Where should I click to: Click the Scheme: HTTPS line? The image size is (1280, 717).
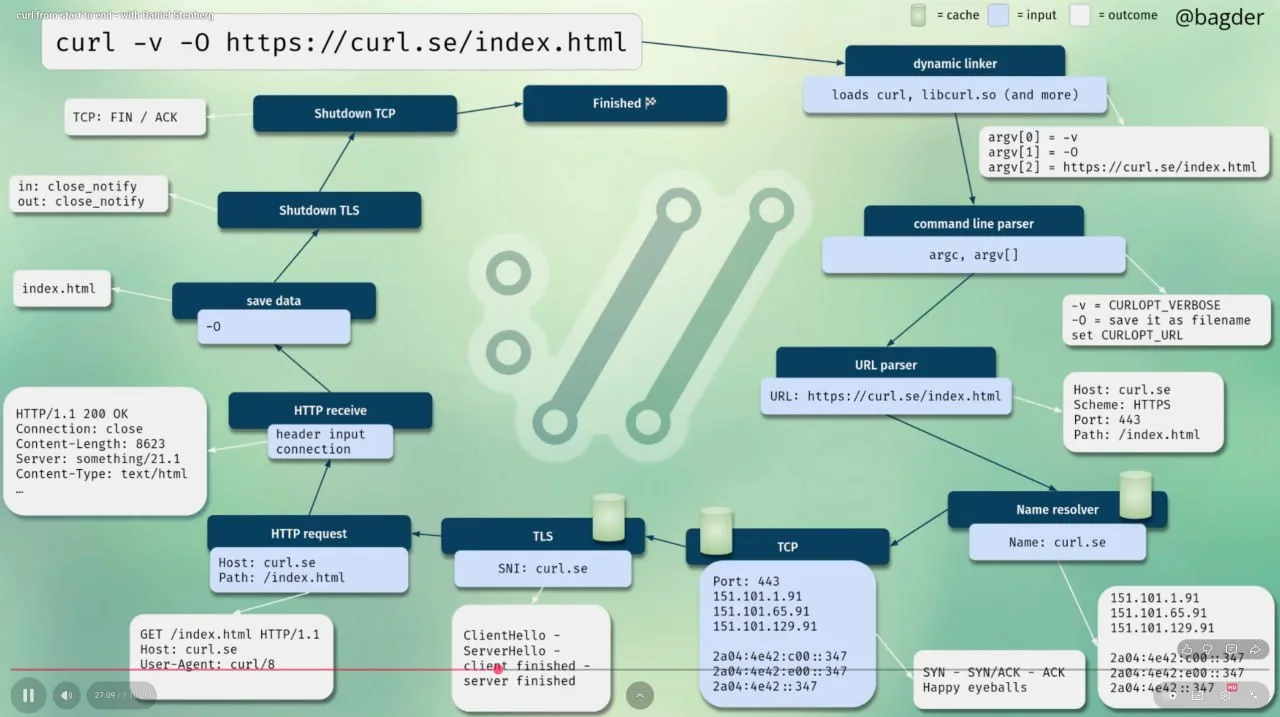1122,405
